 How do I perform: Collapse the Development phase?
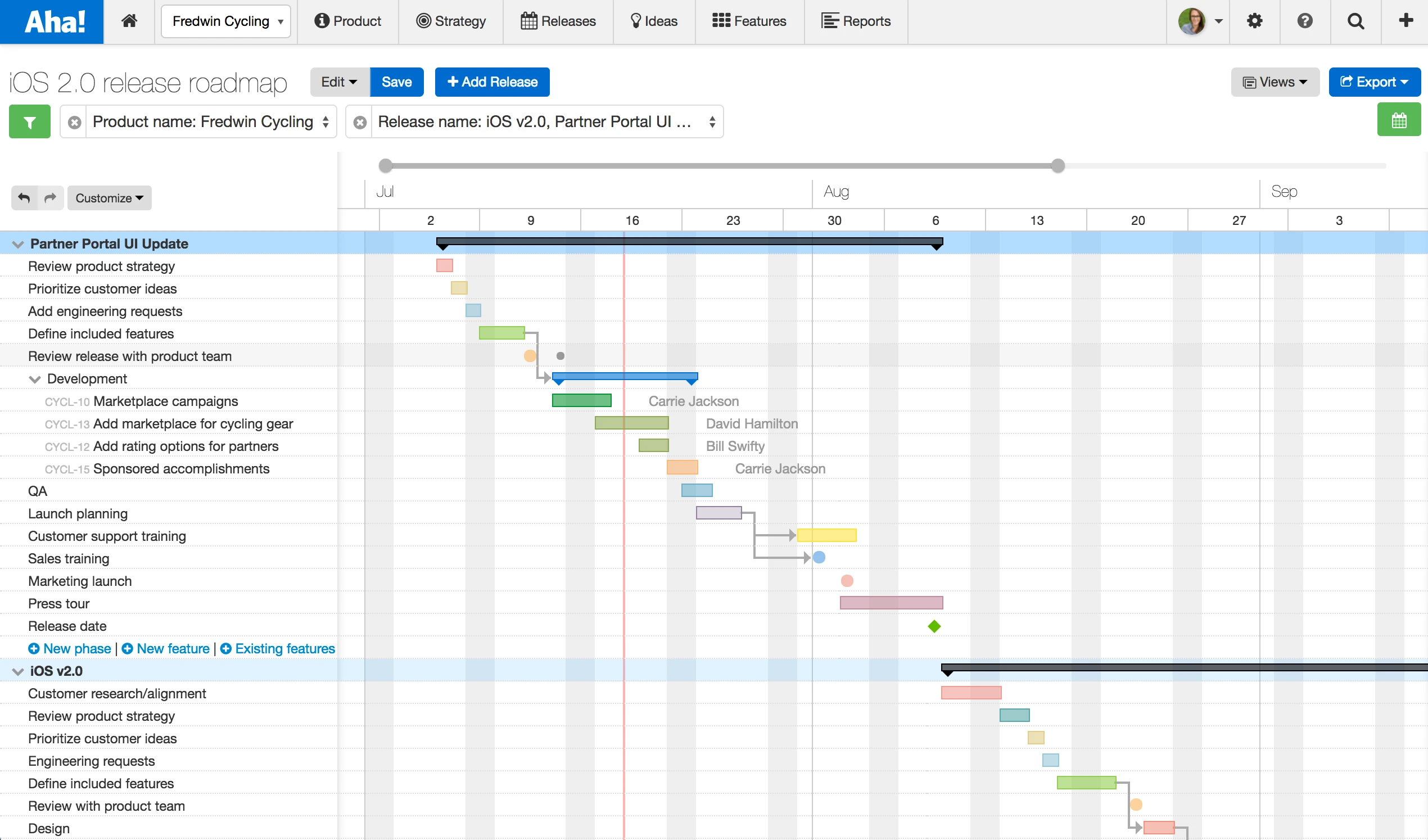pyautogui.click(x=35, y=379)
